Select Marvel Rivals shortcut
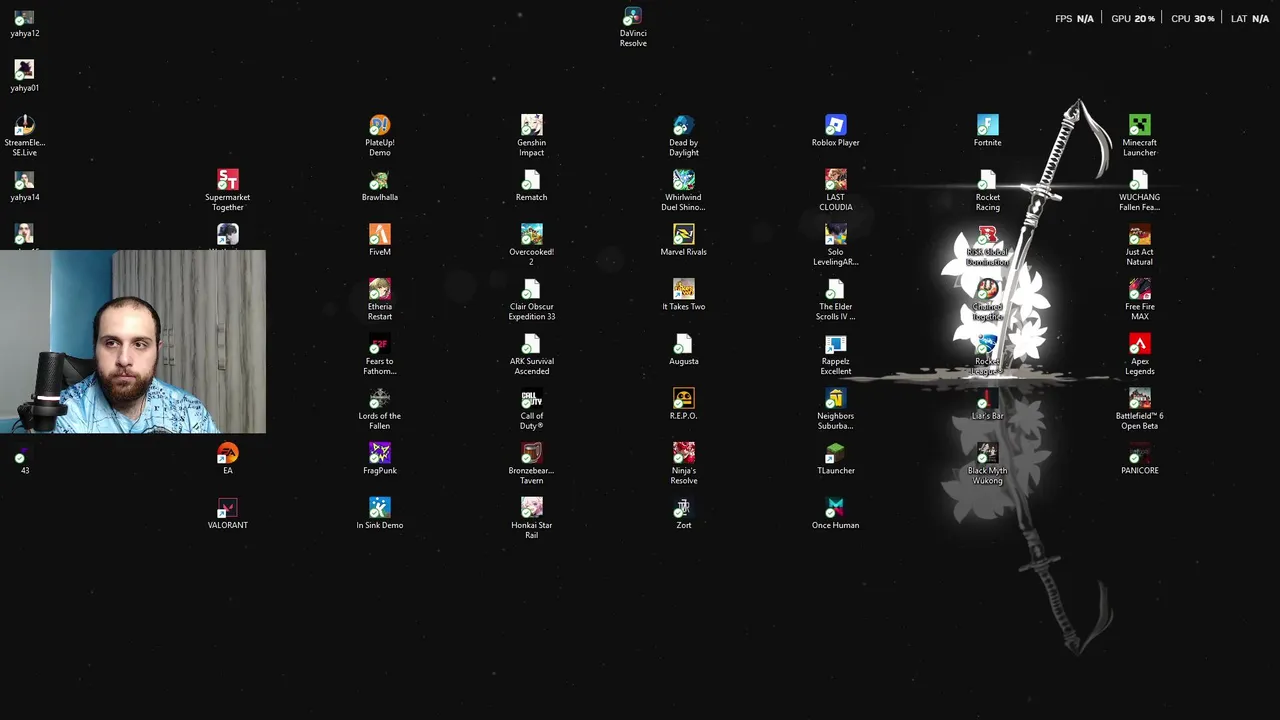The width and height of the screenshot is (1280, 720). (684, 240)
